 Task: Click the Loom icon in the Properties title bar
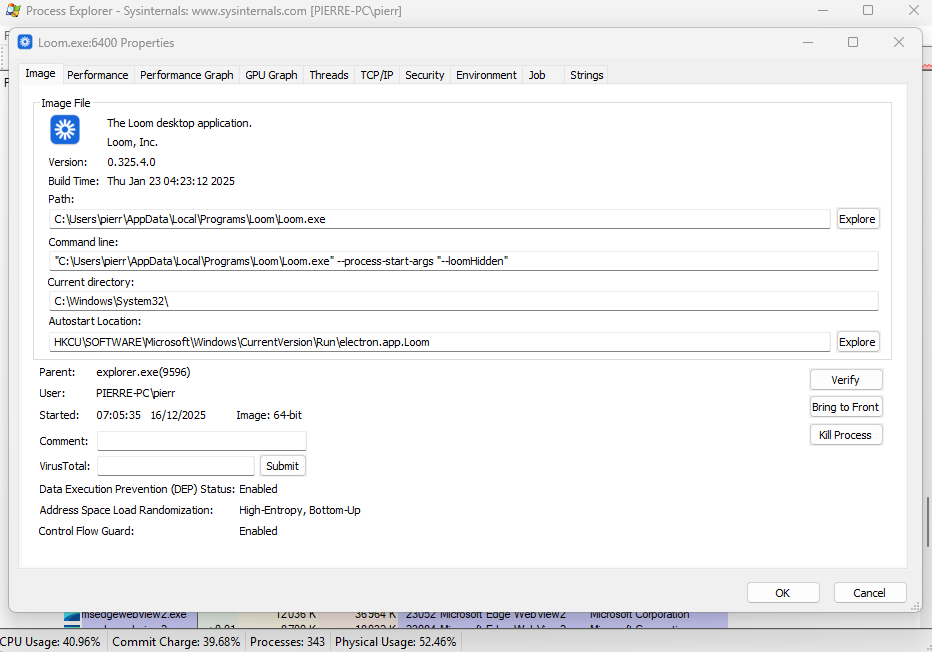click(25, 42)
